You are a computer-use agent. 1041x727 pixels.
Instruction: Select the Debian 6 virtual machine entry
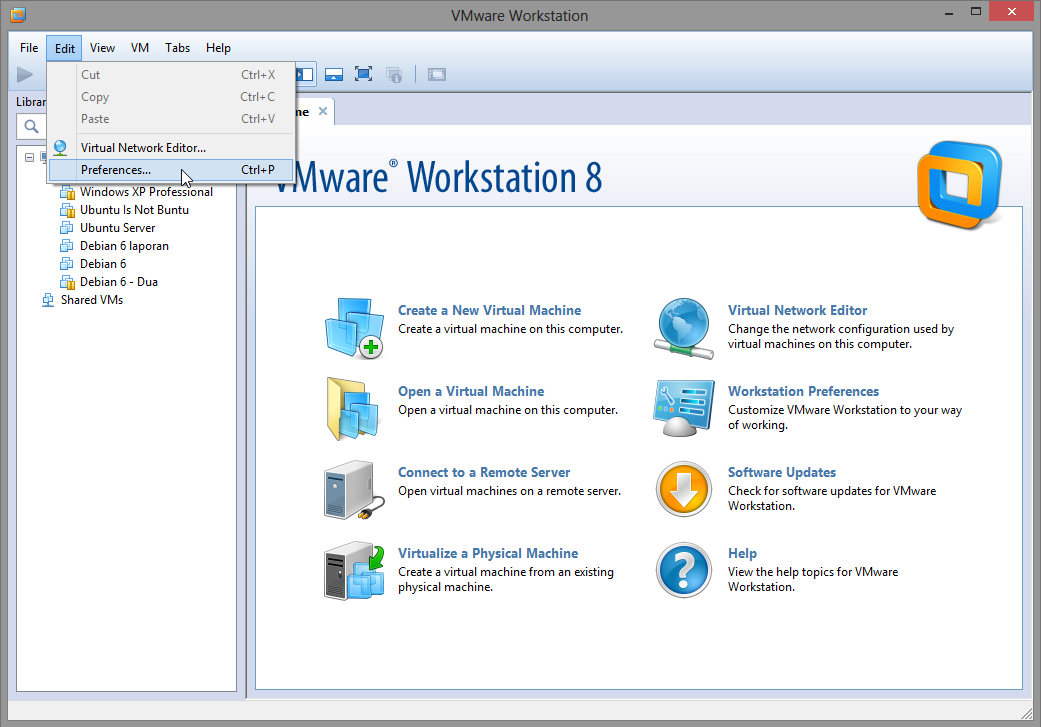click(x=103, y=264)
